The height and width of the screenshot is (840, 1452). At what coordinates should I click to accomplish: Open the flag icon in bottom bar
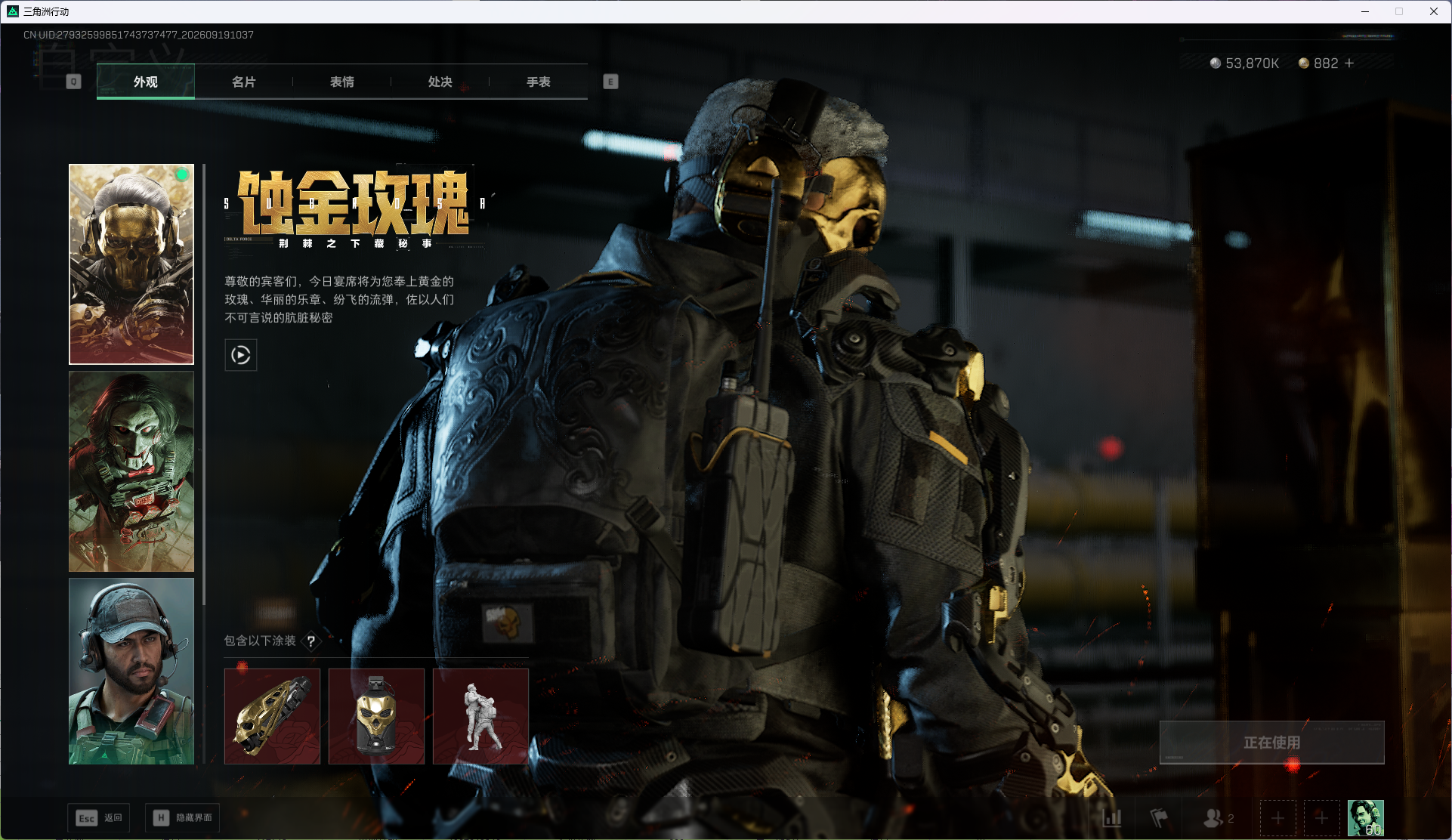(x=1158, y=818)
